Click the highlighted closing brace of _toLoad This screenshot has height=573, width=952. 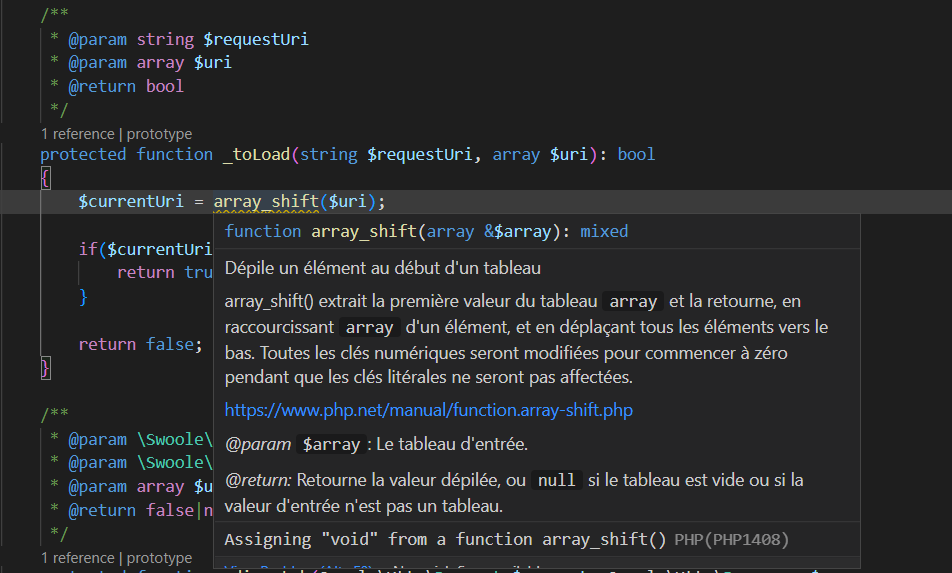point(45,368)
